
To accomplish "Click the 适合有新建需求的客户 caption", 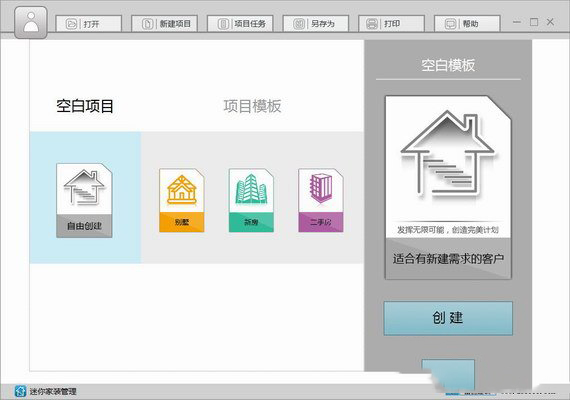I will click(x=448, y=259).
